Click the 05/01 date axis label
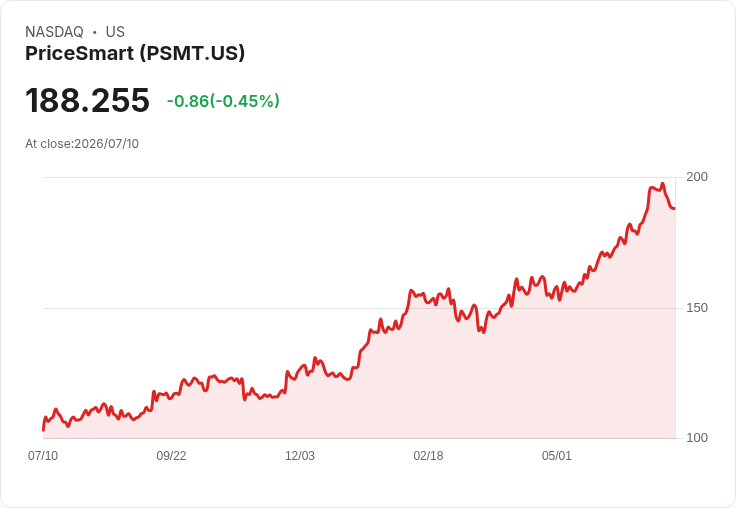This screenshot has height=508, width=736. coord(557,456)
